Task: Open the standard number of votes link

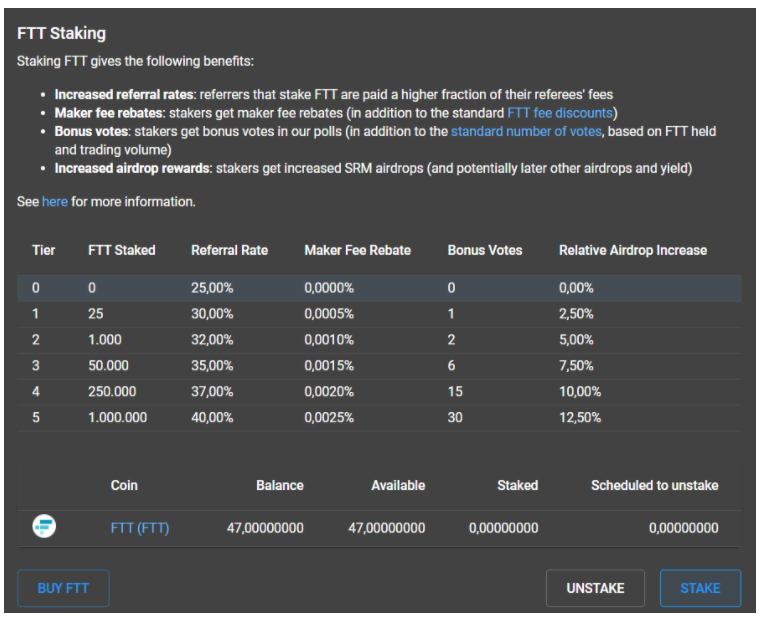Action: [526, 131]
